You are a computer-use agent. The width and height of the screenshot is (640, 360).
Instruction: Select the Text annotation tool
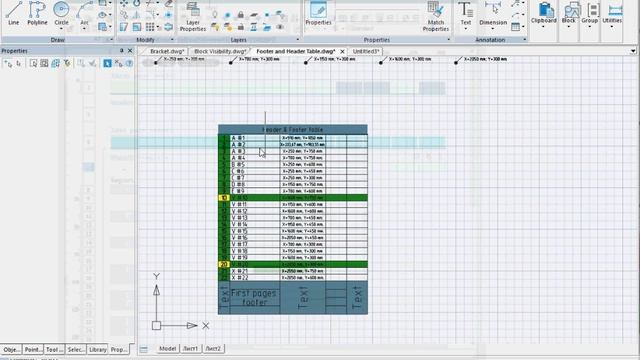[x=466, y=13]
